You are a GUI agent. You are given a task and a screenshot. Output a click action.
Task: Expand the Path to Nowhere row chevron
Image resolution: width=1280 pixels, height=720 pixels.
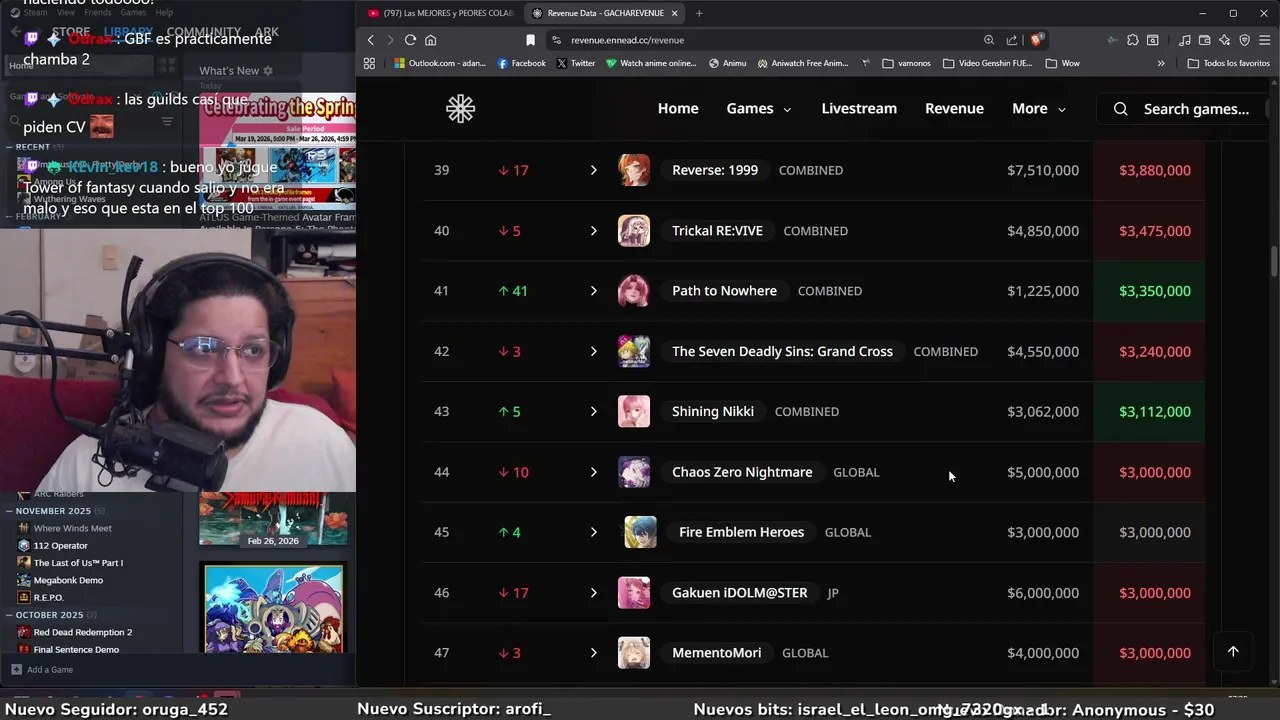coord(593,291)
